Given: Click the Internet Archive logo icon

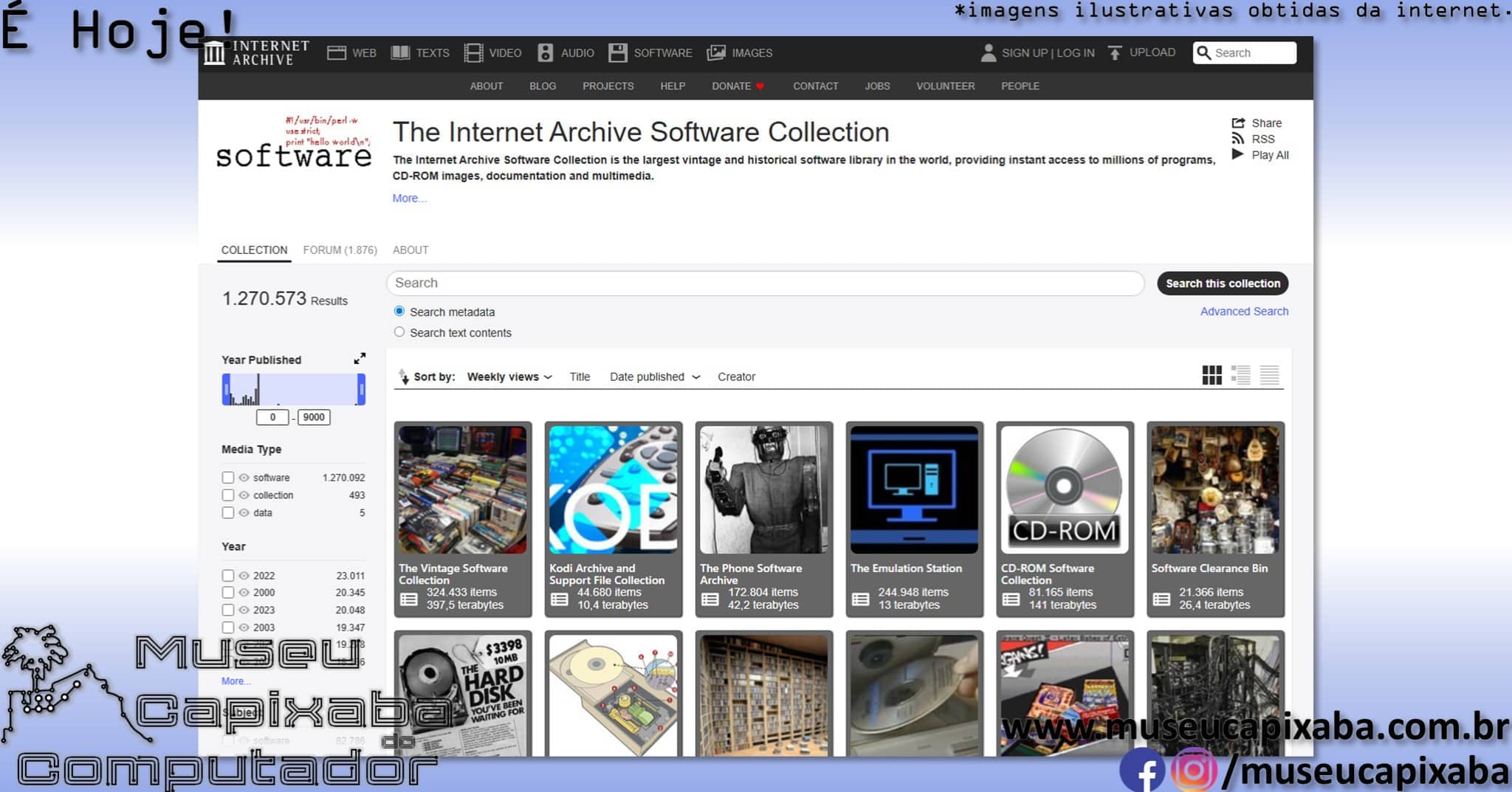Looking at the screenshot, I should (x=214, y=53).
